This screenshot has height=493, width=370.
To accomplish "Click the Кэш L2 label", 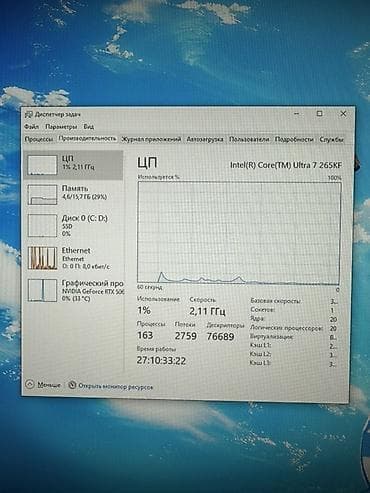I will tap(260, 354).
